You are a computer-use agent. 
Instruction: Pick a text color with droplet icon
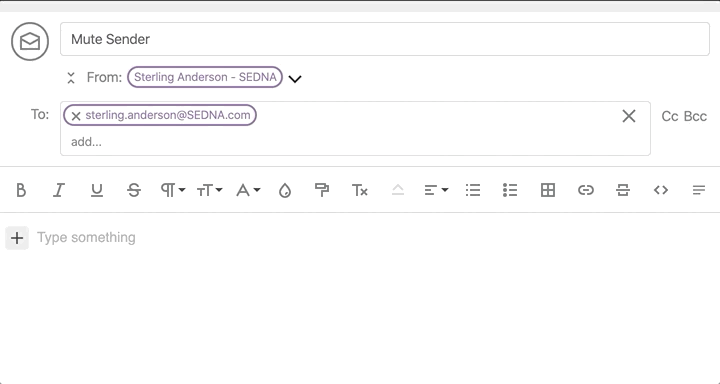coord(285,190)
